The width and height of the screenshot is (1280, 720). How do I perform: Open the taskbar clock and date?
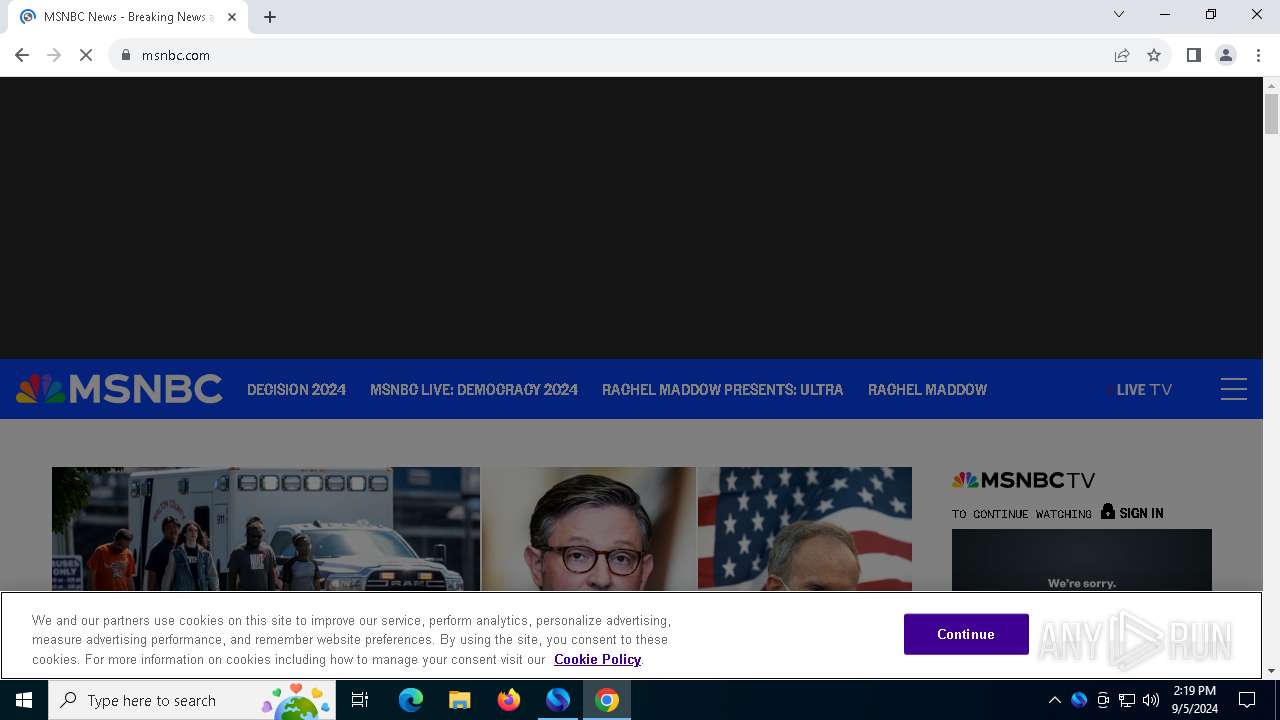click(x=1194, y=700)
